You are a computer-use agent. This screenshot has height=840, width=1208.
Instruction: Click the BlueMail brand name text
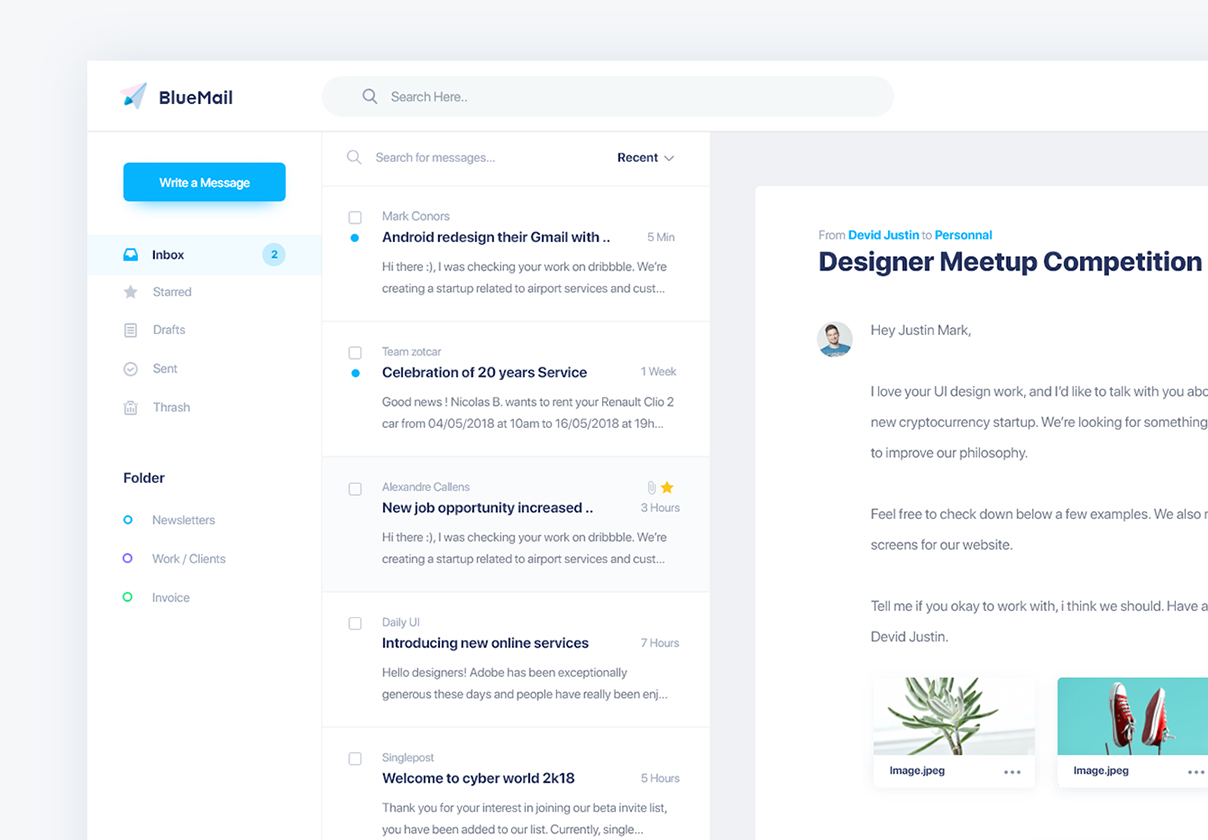tap(196, 97)
